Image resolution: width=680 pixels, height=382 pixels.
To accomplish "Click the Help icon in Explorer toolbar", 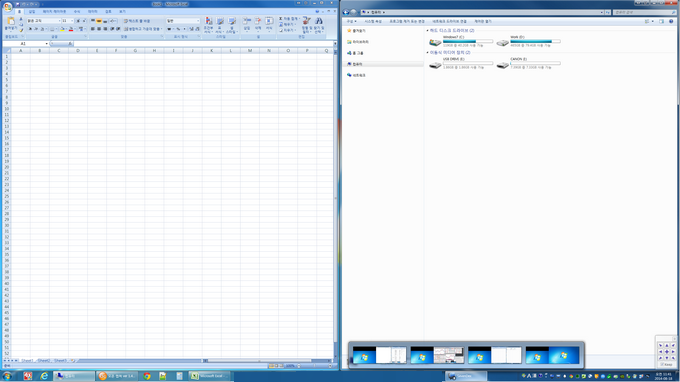I will (671, 21).
